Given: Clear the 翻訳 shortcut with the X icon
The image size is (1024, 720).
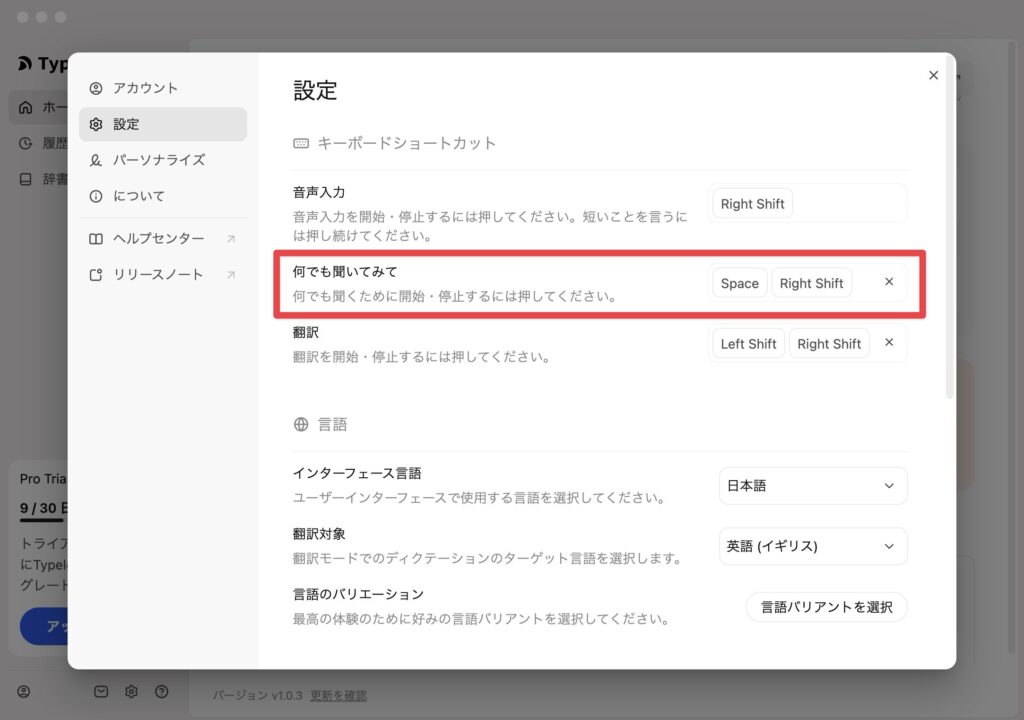Looking at the screenshot, I should (889, 342).
